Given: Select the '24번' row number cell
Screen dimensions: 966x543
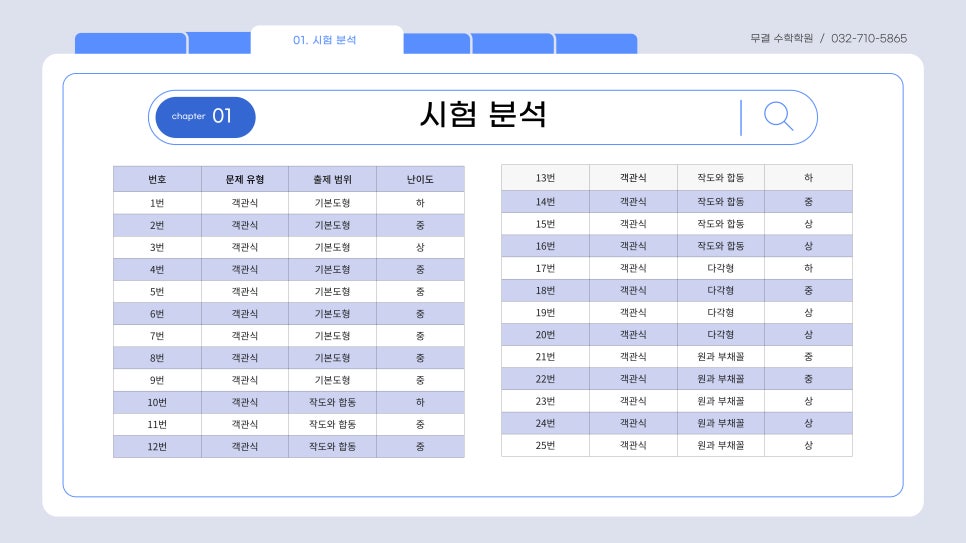Looking at the screenshot, I should 545,423.
